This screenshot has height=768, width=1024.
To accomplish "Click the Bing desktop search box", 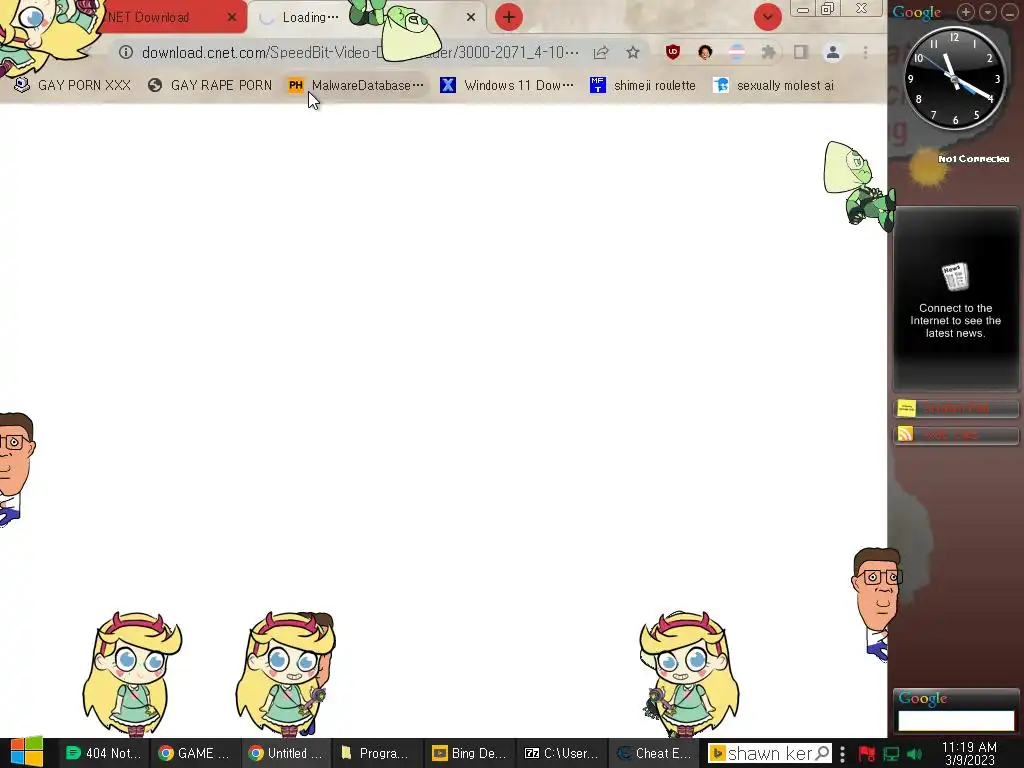I will tap(768, 753).
